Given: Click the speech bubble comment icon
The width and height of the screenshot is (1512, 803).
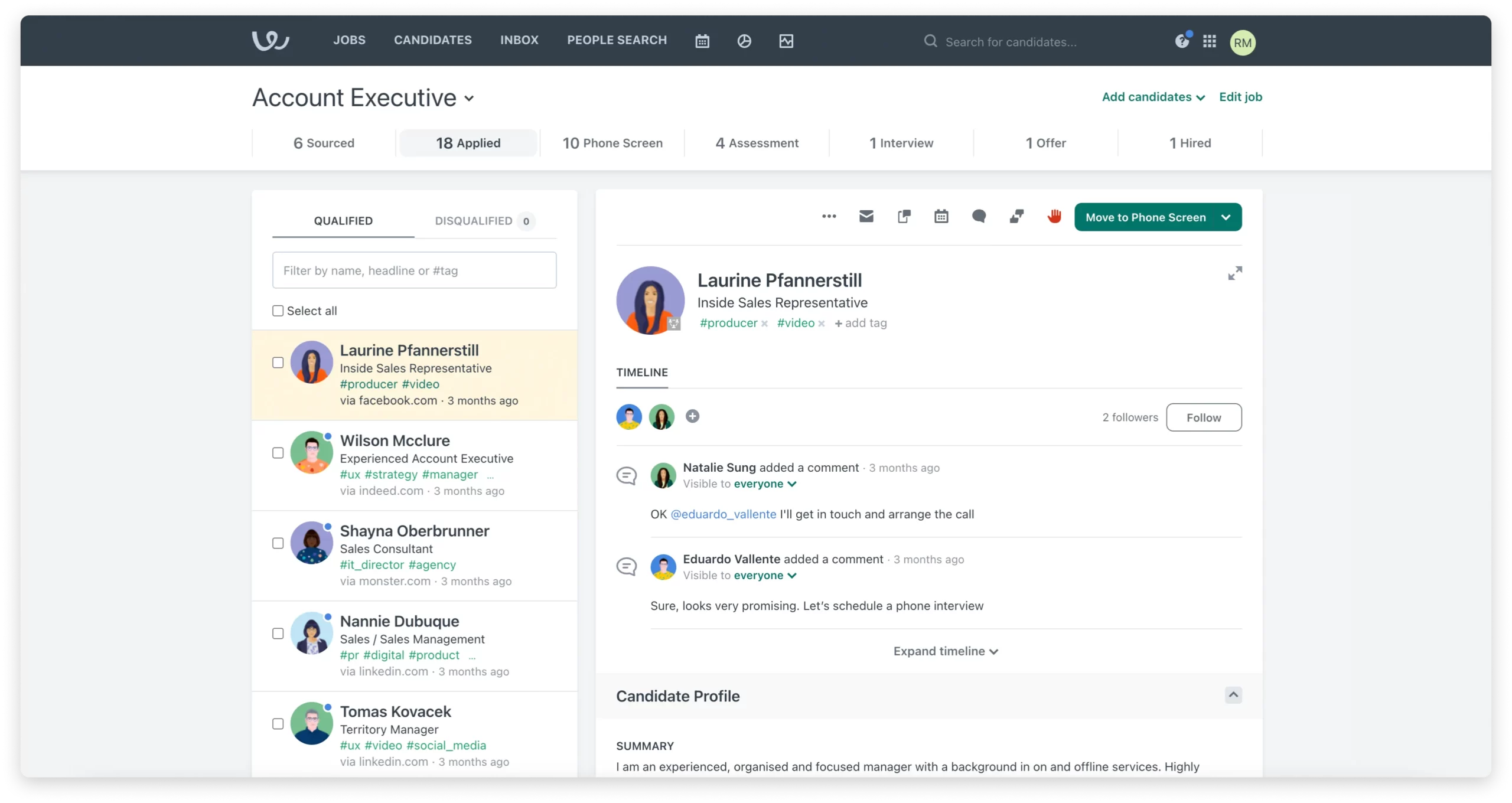Looking at the screenshot, I should click(x=979, y=217).
